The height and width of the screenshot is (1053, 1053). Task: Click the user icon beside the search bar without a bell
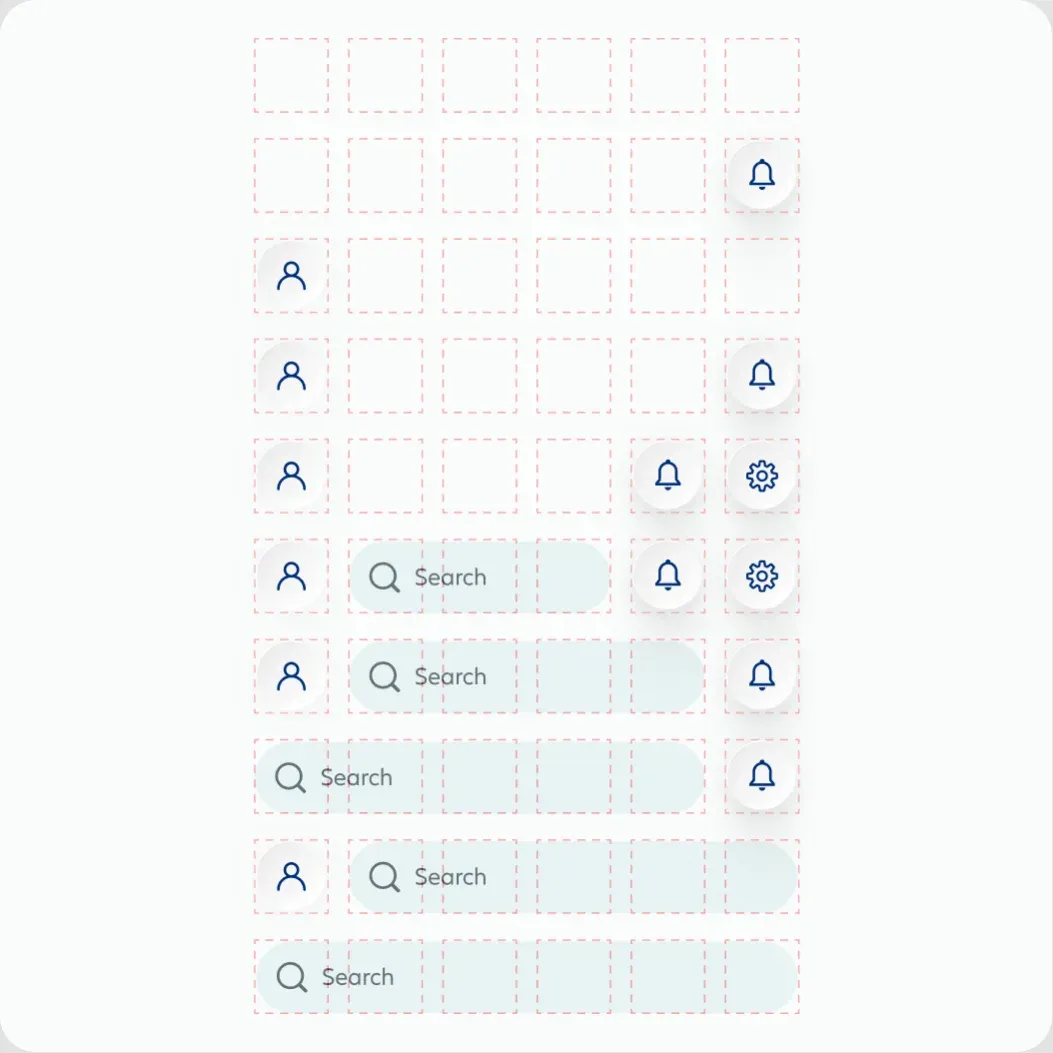pos(291,876)
